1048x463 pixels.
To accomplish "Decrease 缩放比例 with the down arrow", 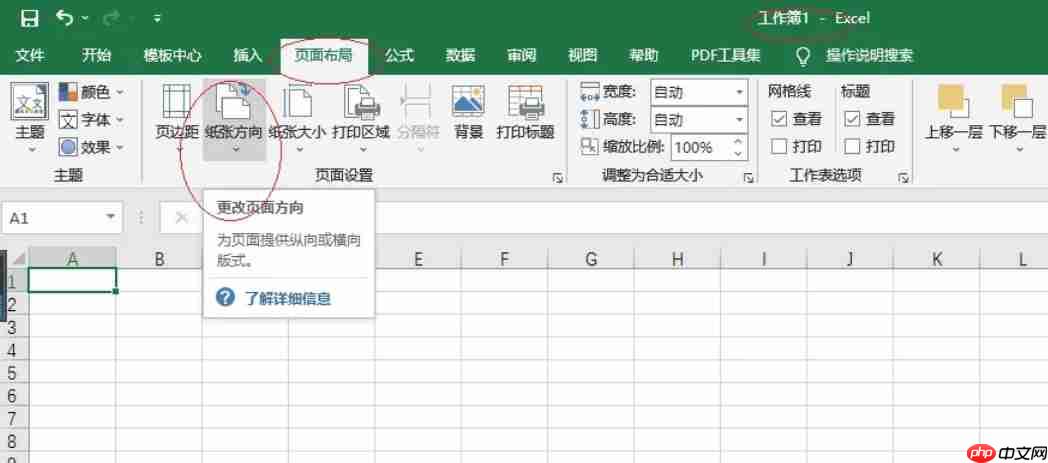I will click(x=738, y=153).
